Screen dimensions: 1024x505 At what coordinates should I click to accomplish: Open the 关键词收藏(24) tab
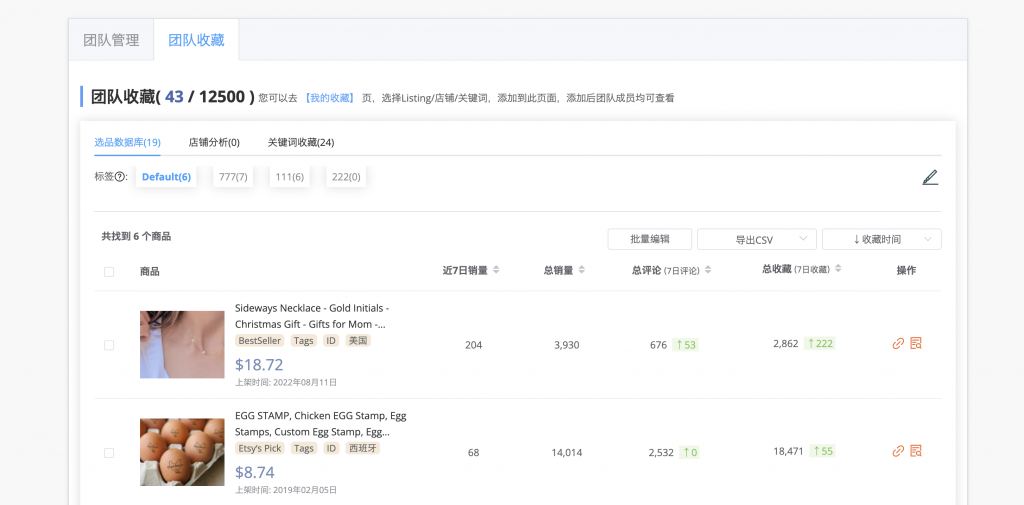pos(300,143)
